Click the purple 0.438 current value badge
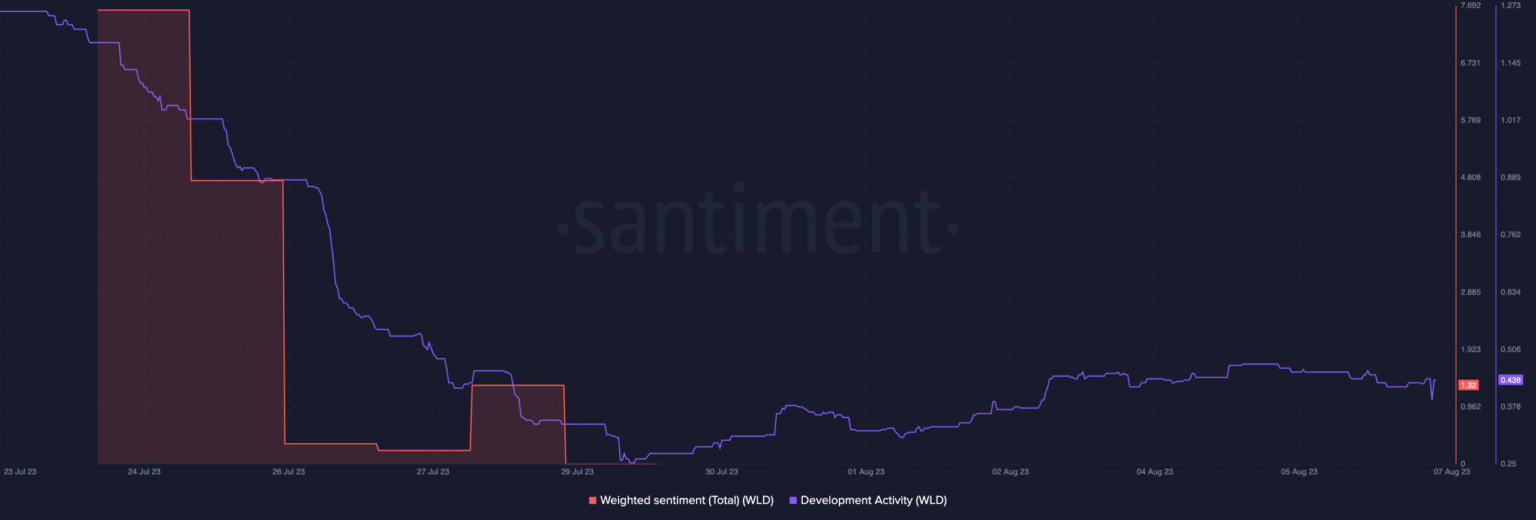This screenshot has height=520, width=1536. 1510,380
